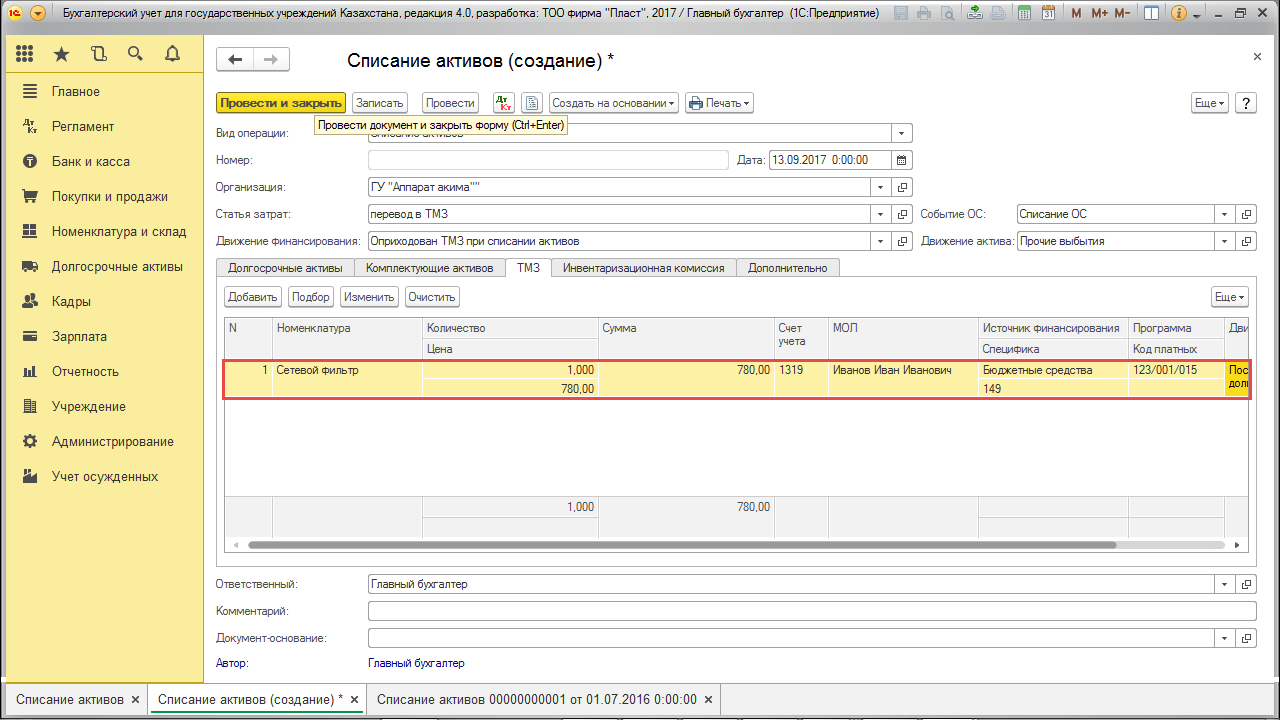Expand the Событие ОС dropdown
1280x720 pixels.
point(1225,214)
